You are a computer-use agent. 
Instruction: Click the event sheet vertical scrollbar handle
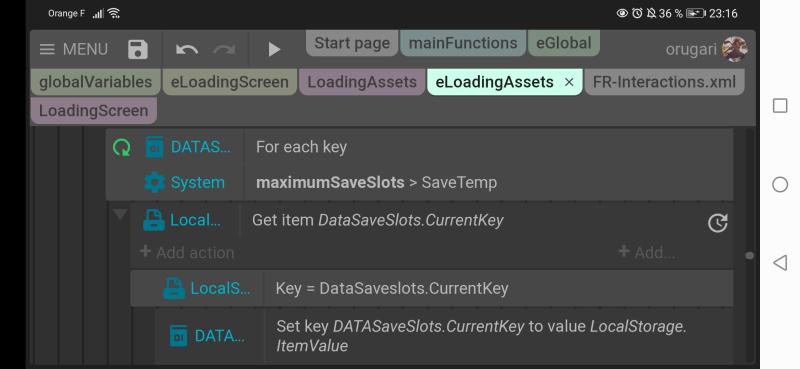coord(749,256)
